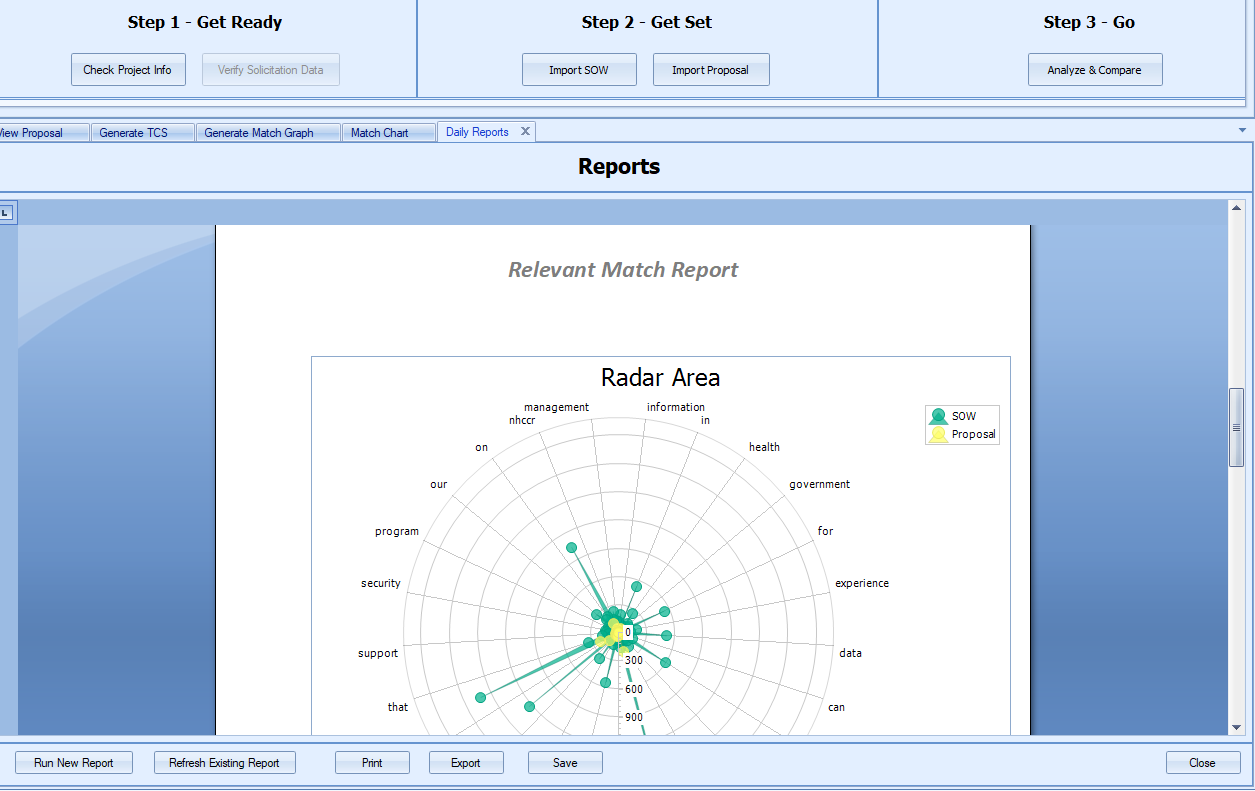This screenshot has width=1255, height=791.
Task: Click the scrollbar down arrow icon
Action: (1234, 727)
